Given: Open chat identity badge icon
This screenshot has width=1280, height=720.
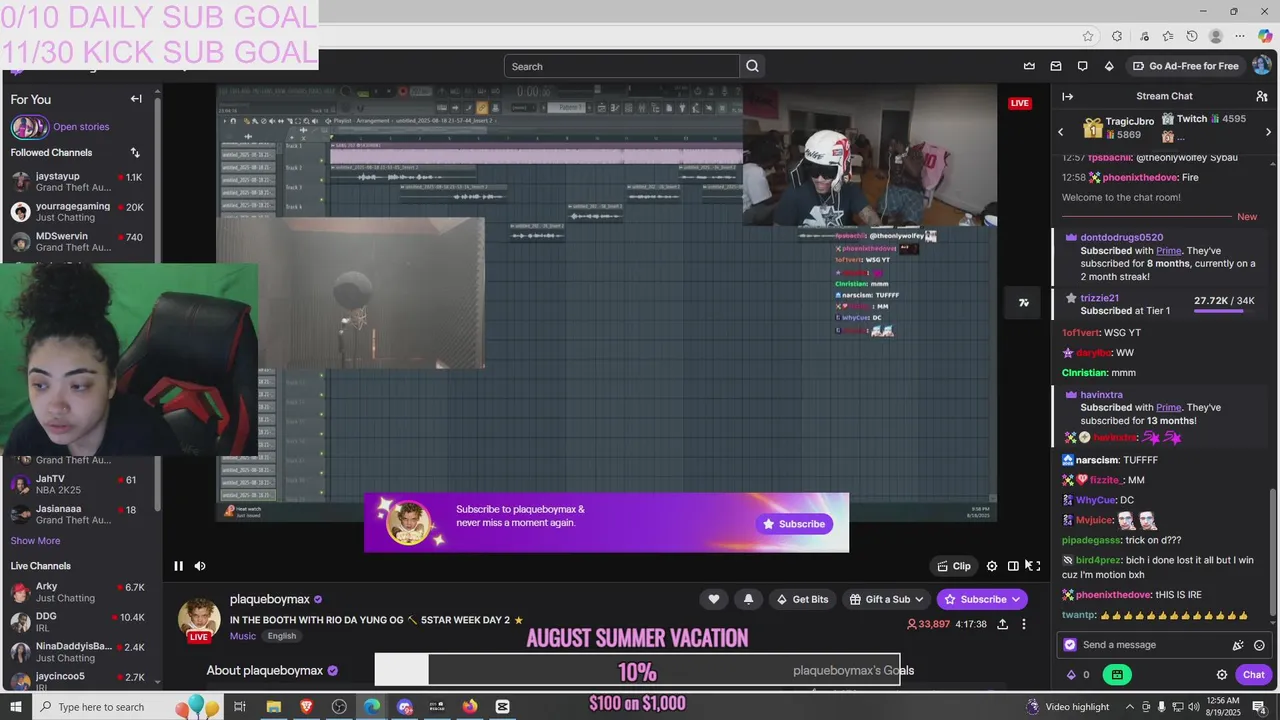Looking at the screenshot, I should tap(1070, 645).
